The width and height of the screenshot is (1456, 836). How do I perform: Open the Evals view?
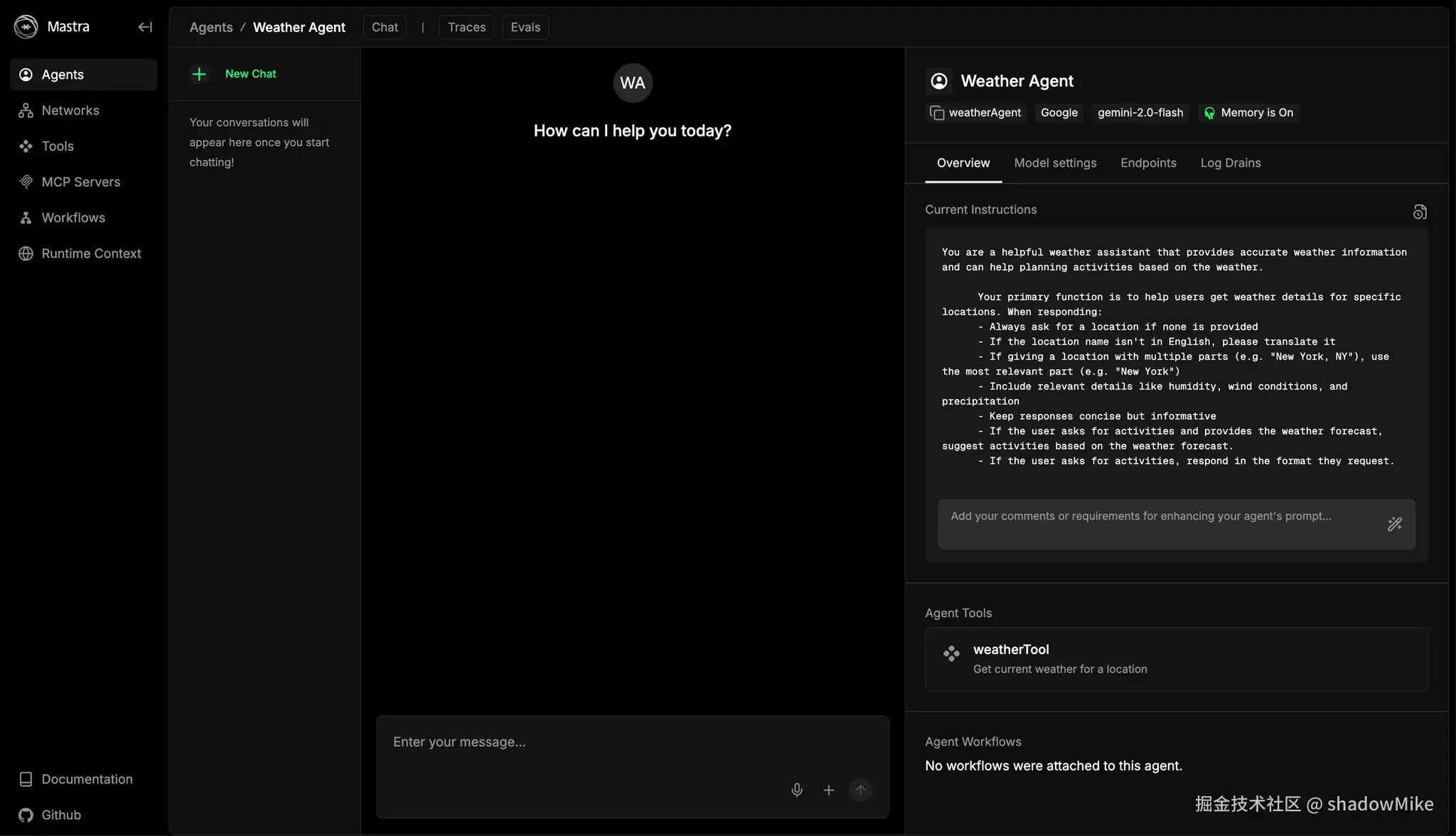[525, 27]
